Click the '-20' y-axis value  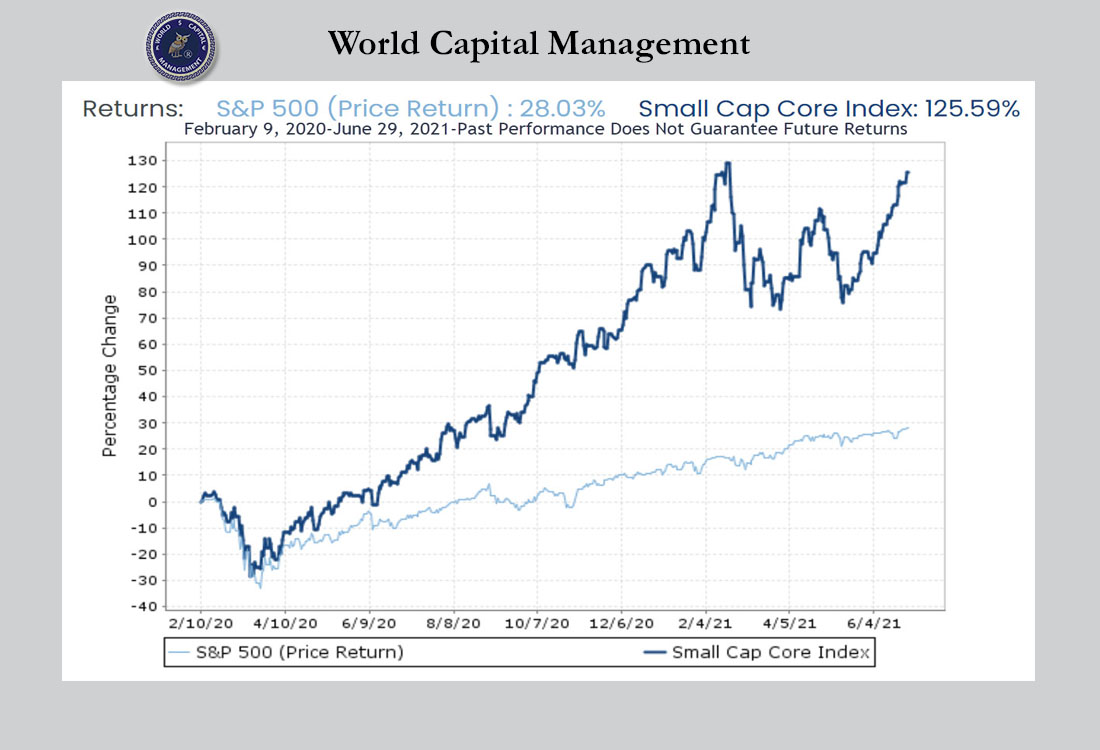tap(144, 554)
